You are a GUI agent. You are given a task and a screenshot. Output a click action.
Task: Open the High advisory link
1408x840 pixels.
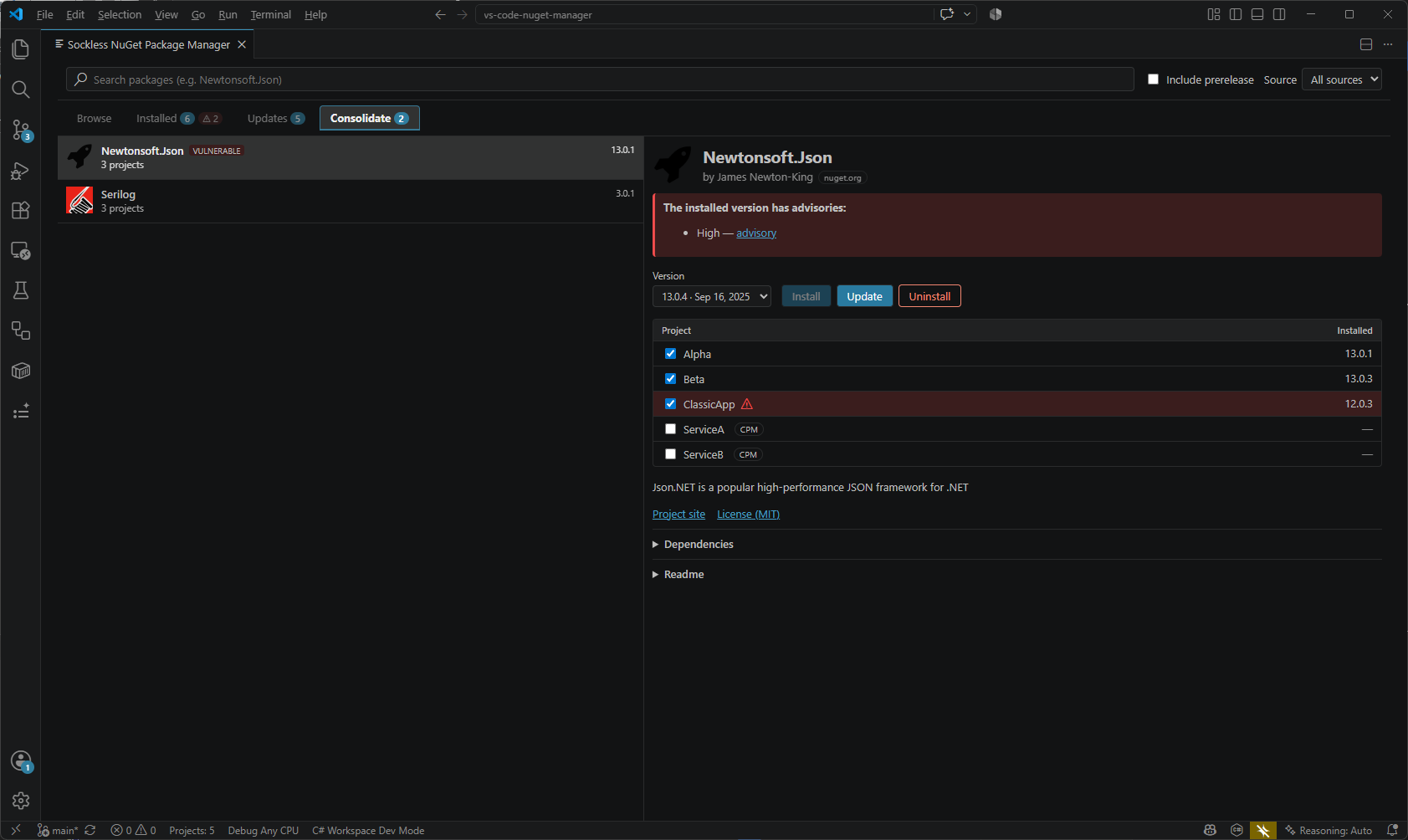[756, 233]
